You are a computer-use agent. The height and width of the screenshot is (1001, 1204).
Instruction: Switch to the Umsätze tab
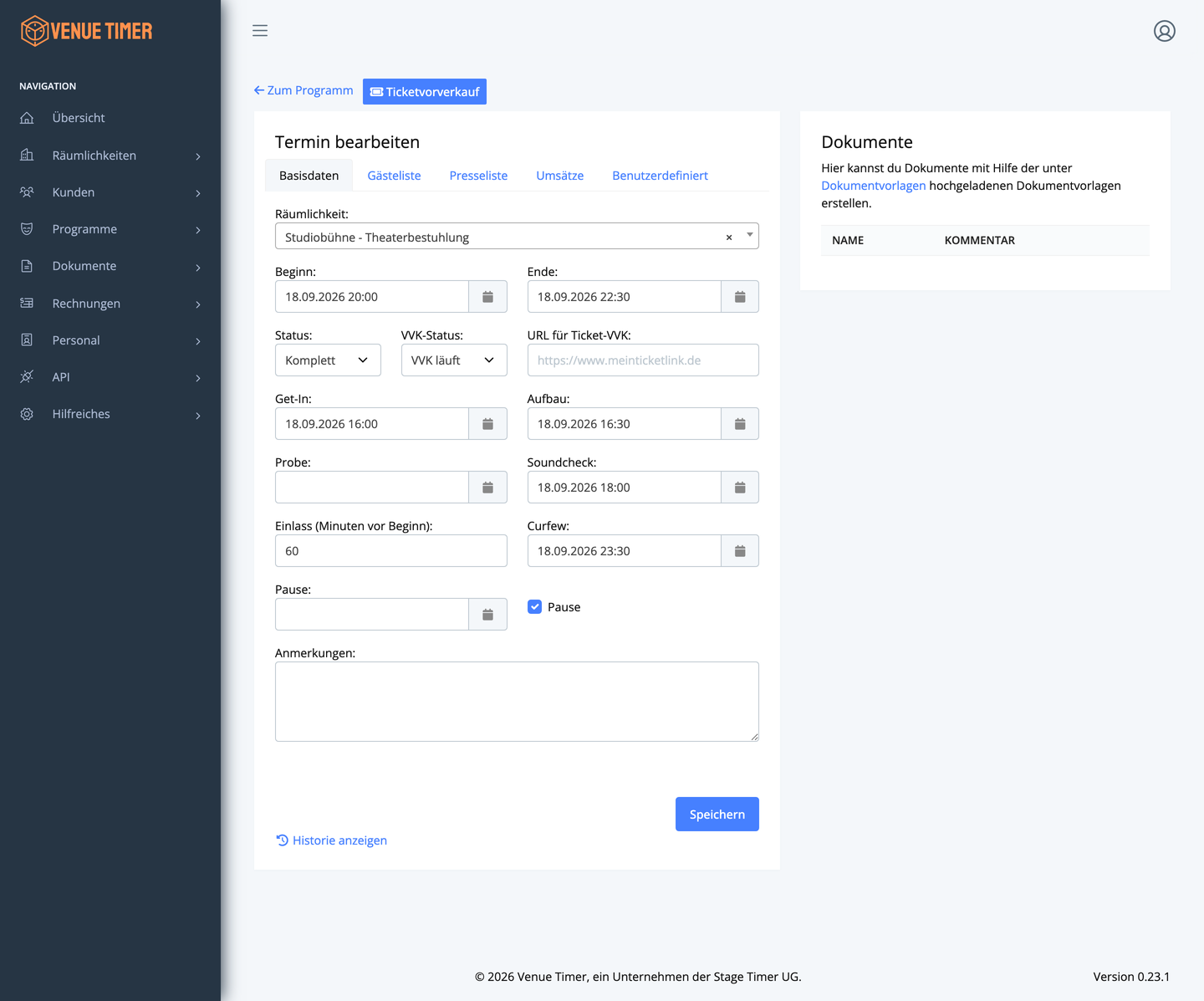(x=560, y=176)
